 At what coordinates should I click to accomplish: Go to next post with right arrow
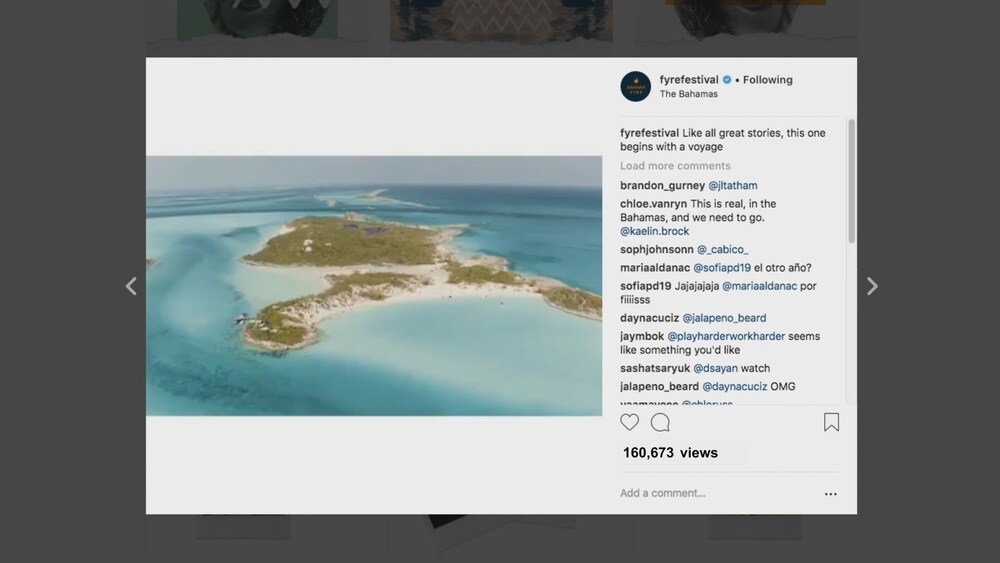(x=872, y=286)
